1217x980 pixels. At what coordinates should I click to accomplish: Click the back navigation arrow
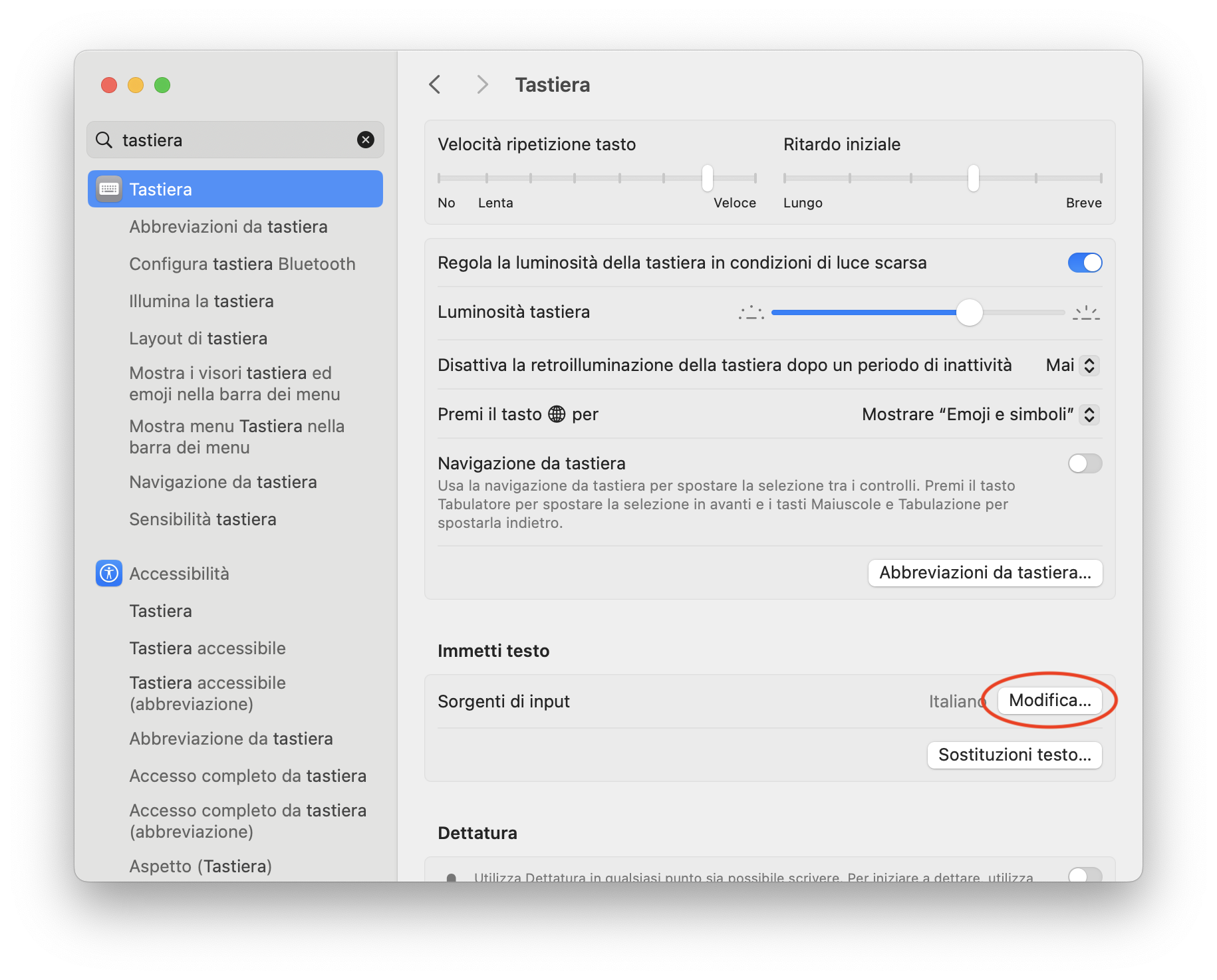(x=435, y=84)
